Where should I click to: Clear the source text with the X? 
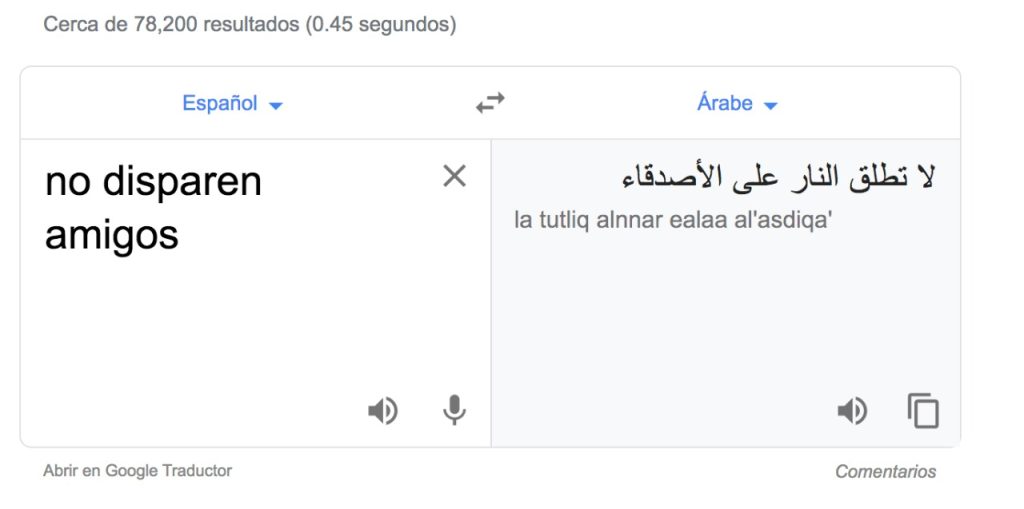(x=454, y=177)
